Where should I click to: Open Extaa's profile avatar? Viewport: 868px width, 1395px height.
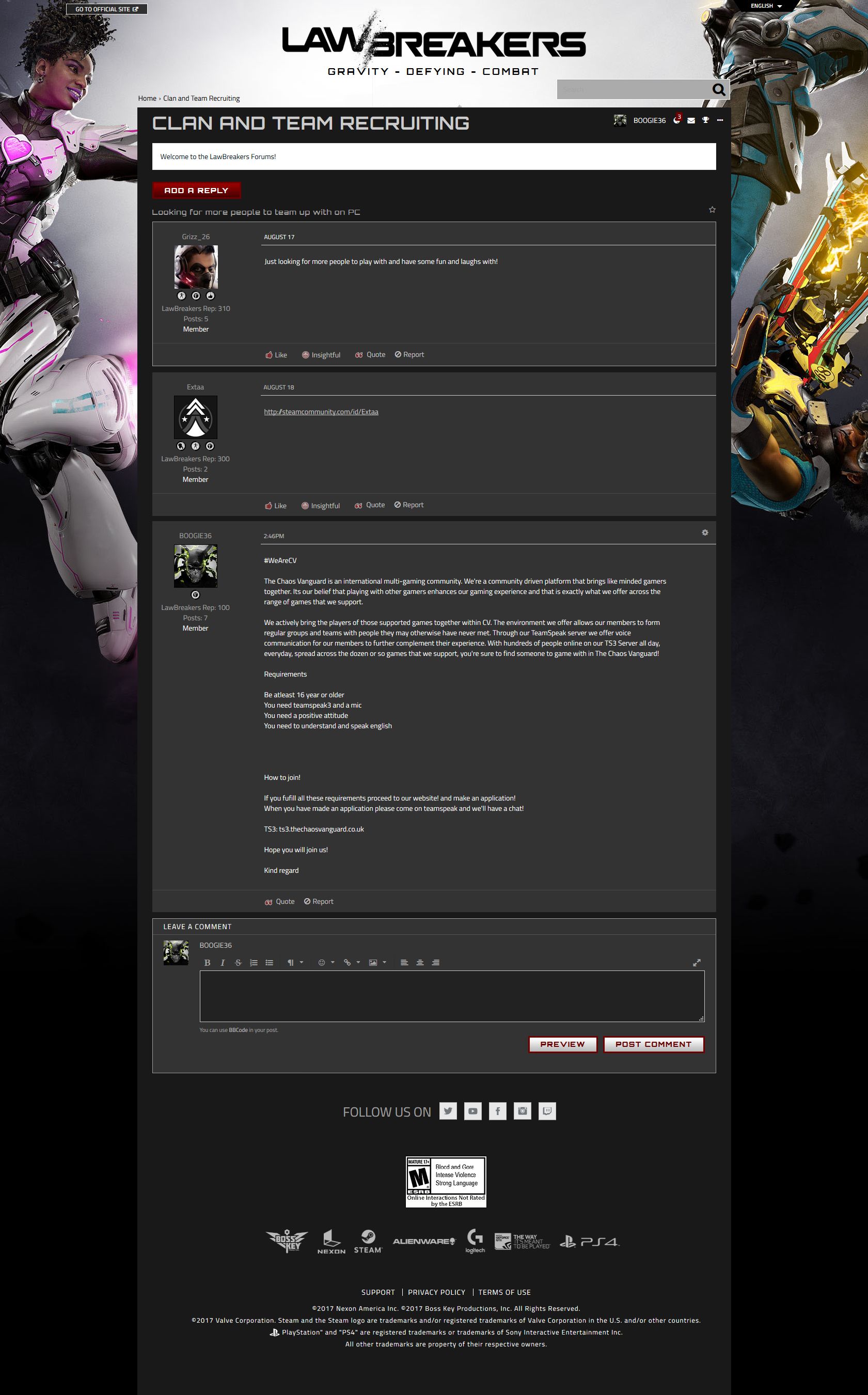coord(195,417)
